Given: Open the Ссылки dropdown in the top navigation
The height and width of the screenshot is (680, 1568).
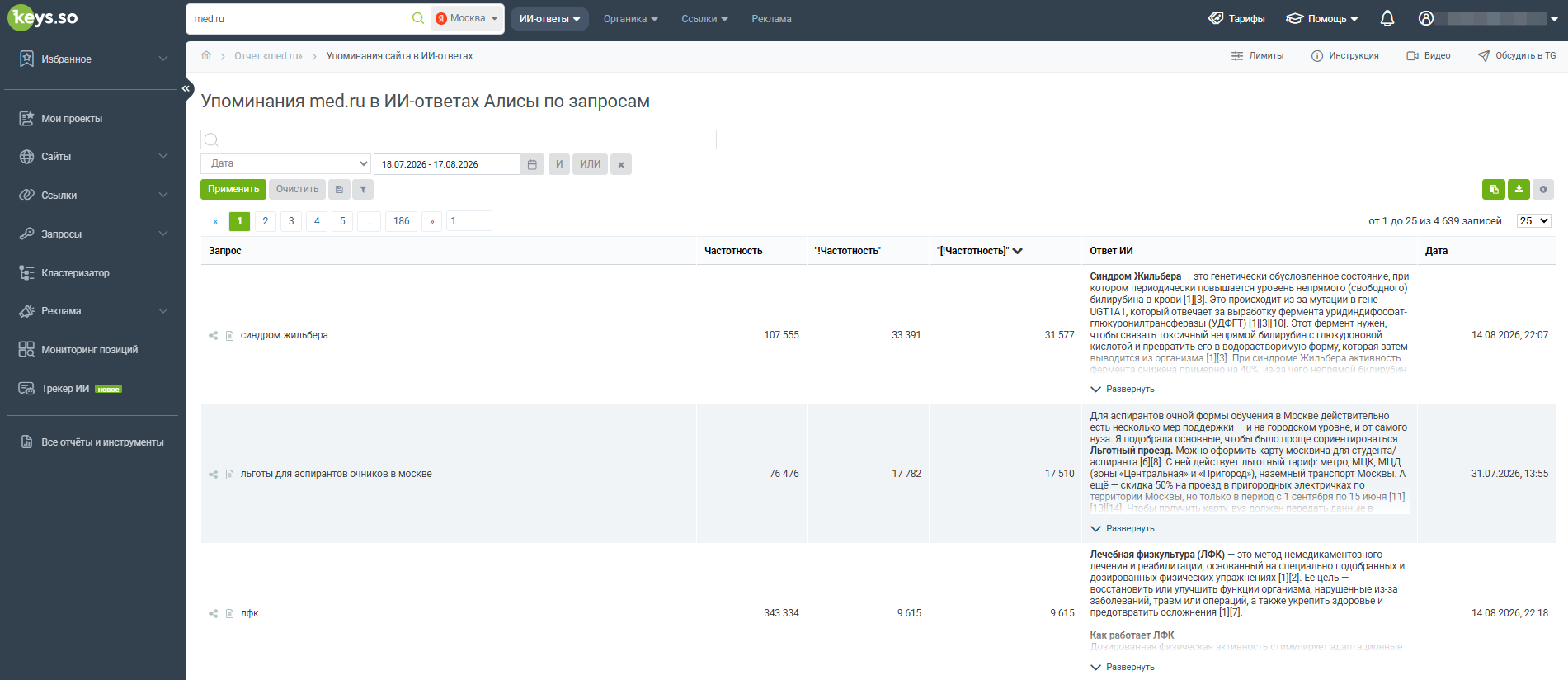Looking at the screenshot, I should coord(704,19).
